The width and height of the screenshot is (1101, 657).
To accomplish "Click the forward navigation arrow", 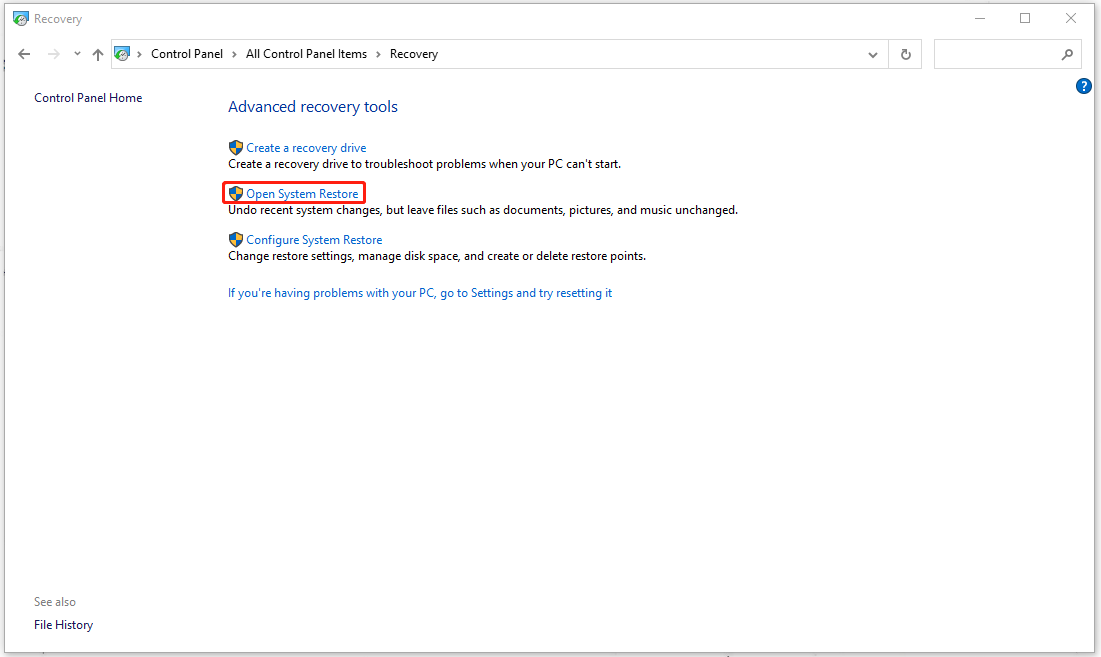I will [53, 54].
